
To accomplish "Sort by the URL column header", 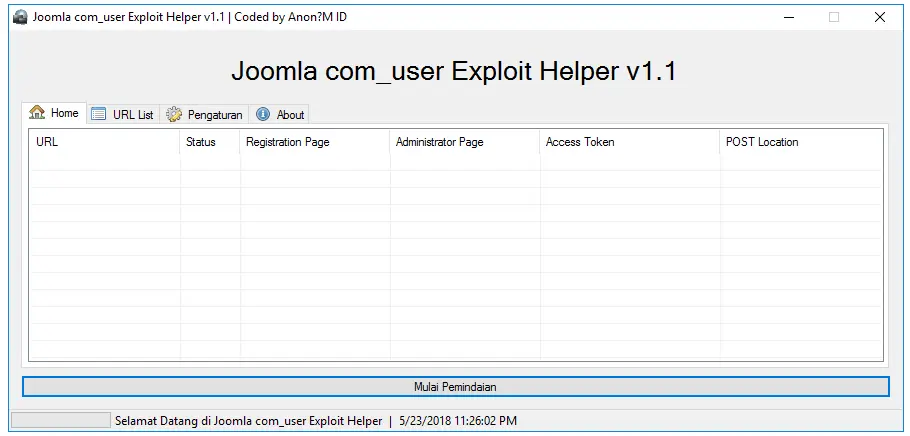I will point(105,142).
